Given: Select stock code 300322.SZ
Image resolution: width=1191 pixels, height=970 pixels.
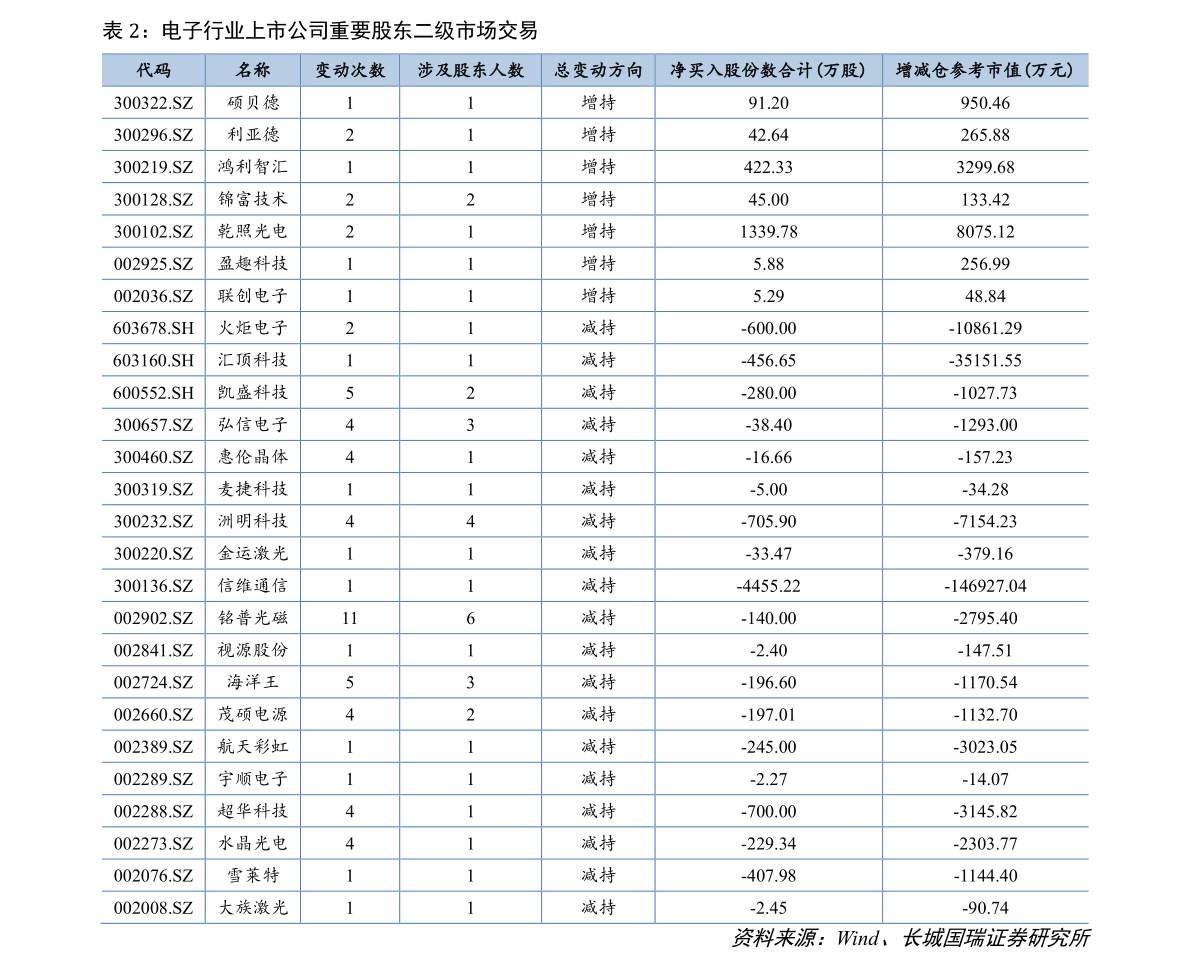Looking at the screenshot, I should [x=153, y=103].
